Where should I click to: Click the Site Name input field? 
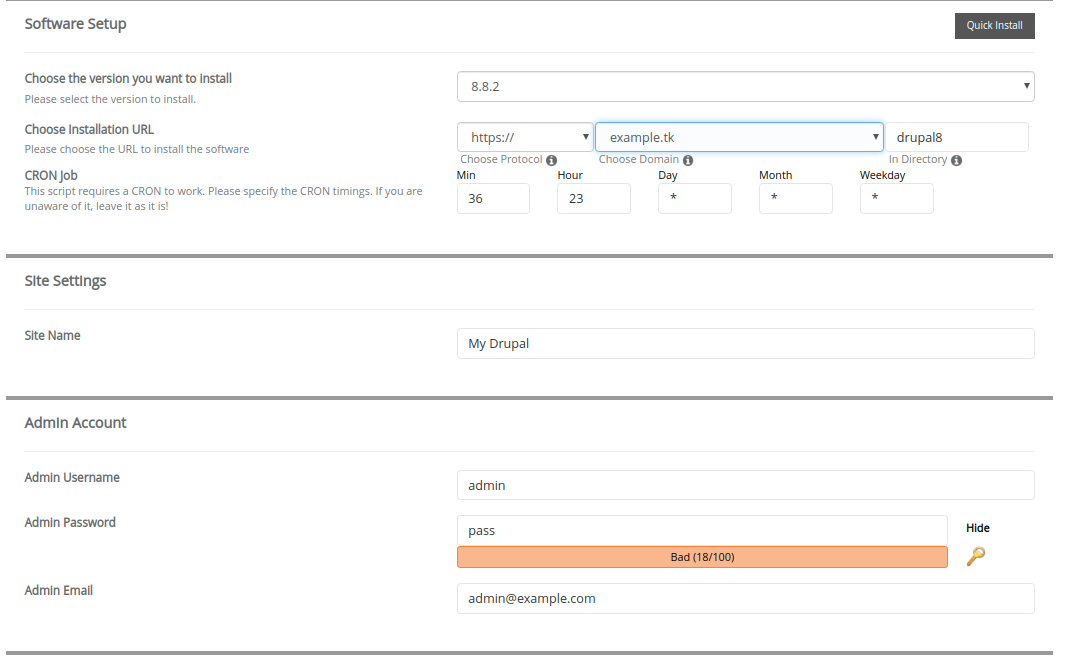tap(745, 343)
